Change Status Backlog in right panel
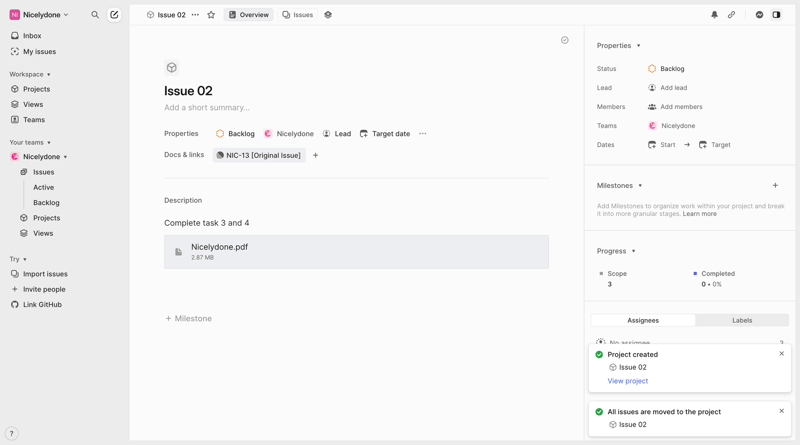 (x=666, y=68)
